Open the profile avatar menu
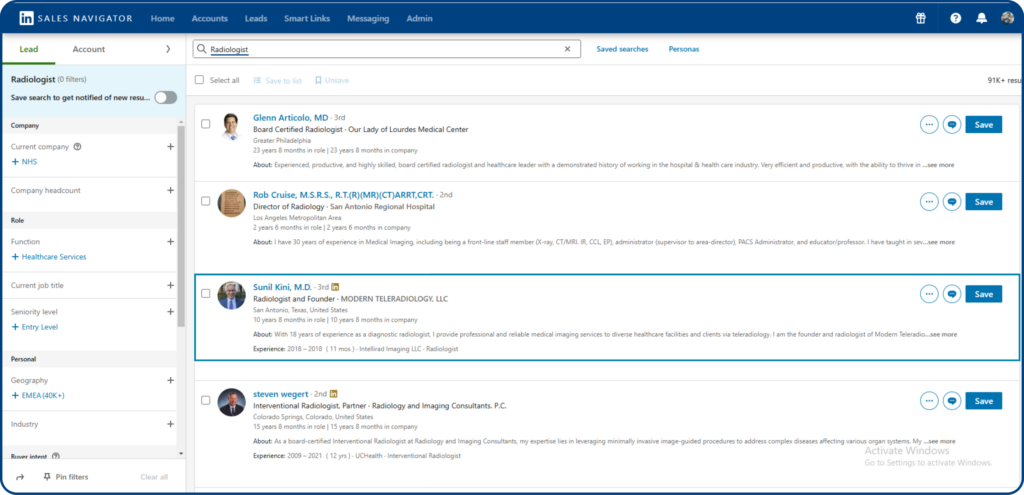The image size is (1024, 495). coord(1007,18)
